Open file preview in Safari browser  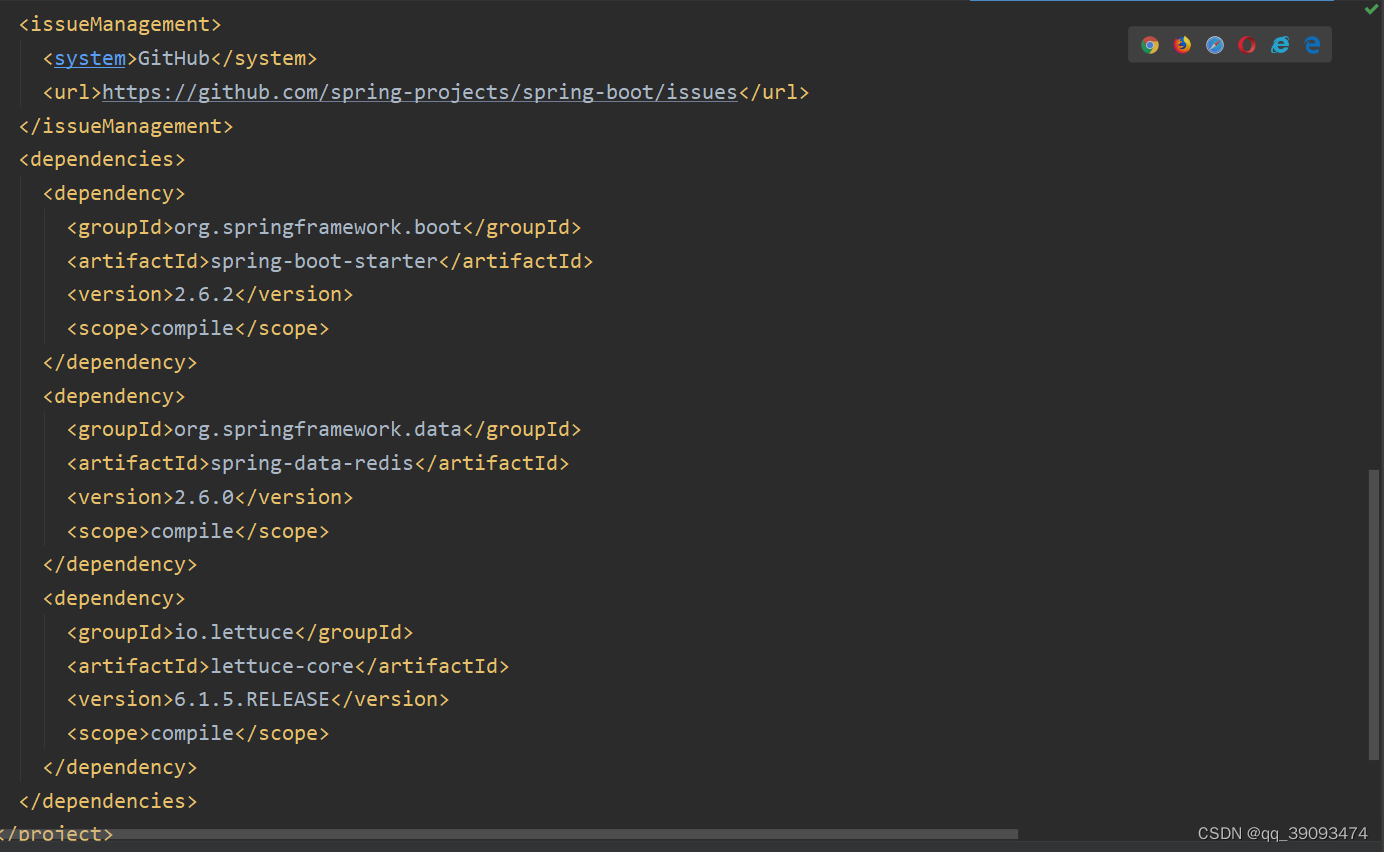tap(1215, 45)
